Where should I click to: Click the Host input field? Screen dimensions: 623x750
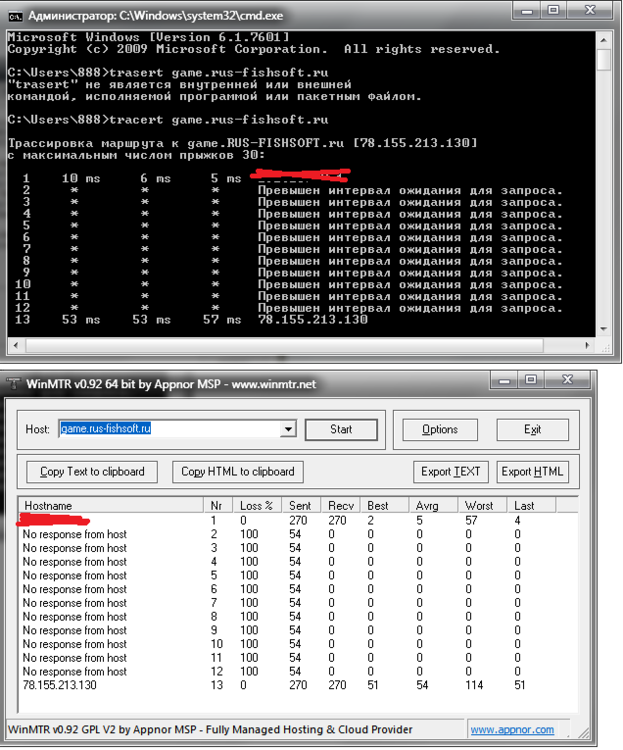pyautogui.click(x=168, y=429)
